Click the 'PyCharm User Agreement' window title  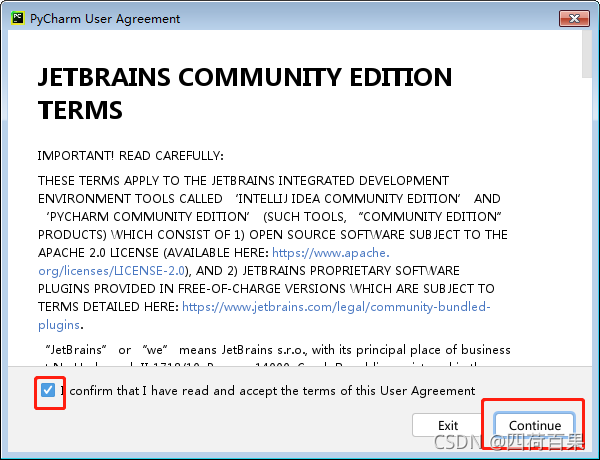(105, 19)
